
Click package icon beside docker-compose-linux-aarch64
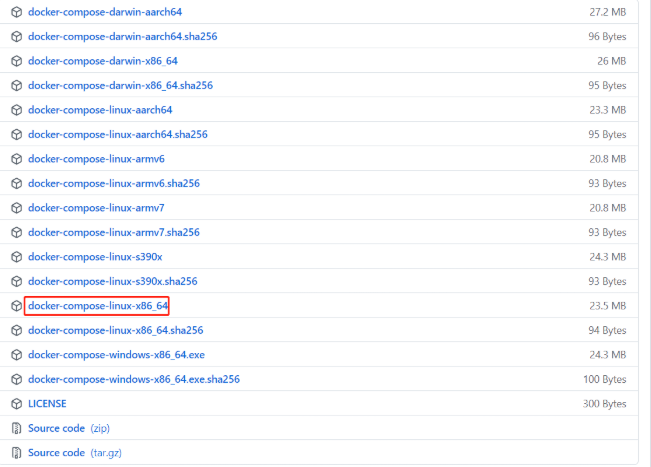16,110
